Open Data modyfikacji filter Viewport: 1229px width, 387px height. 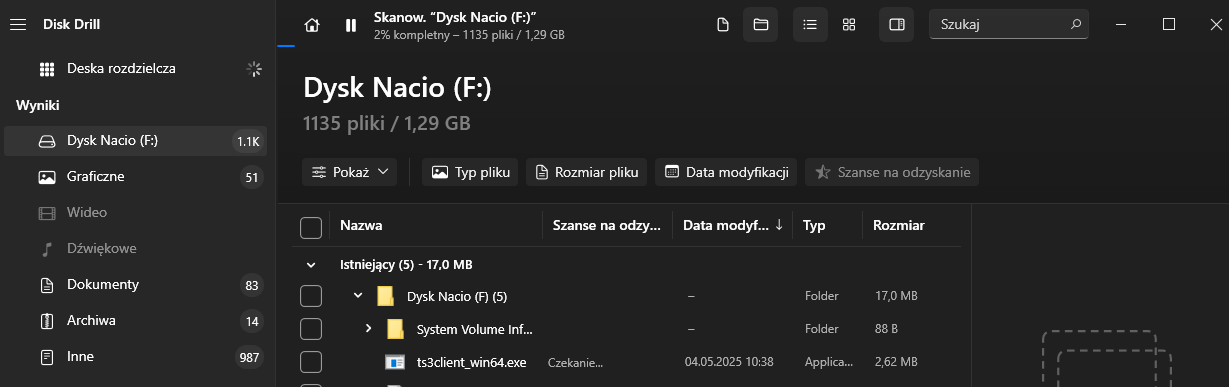point(727,172)
